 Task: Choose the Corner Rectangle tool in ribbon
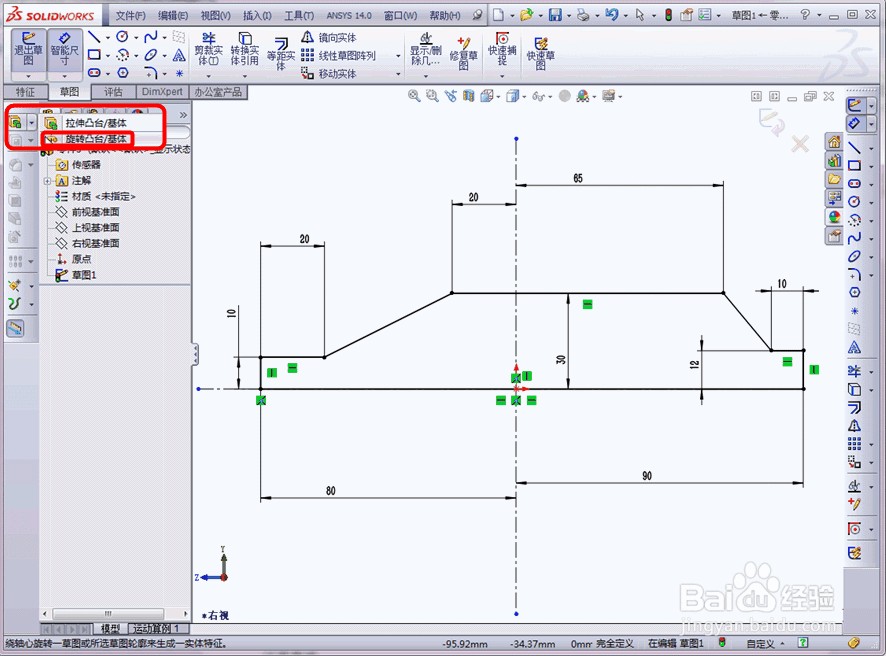point(94,55)
